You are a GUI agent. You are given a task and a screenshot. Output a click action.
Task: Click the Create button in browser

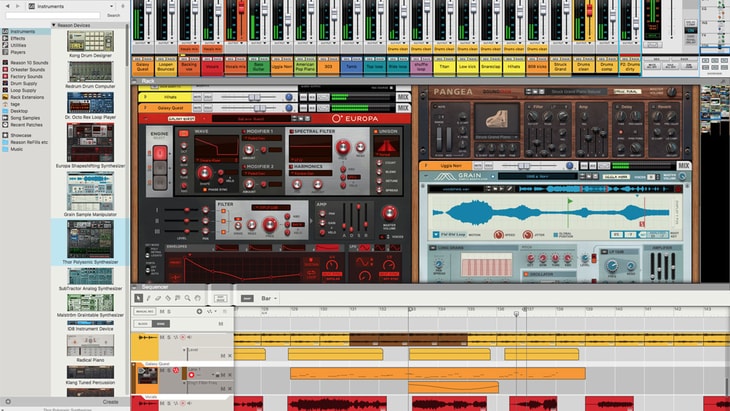click(110, 402)
